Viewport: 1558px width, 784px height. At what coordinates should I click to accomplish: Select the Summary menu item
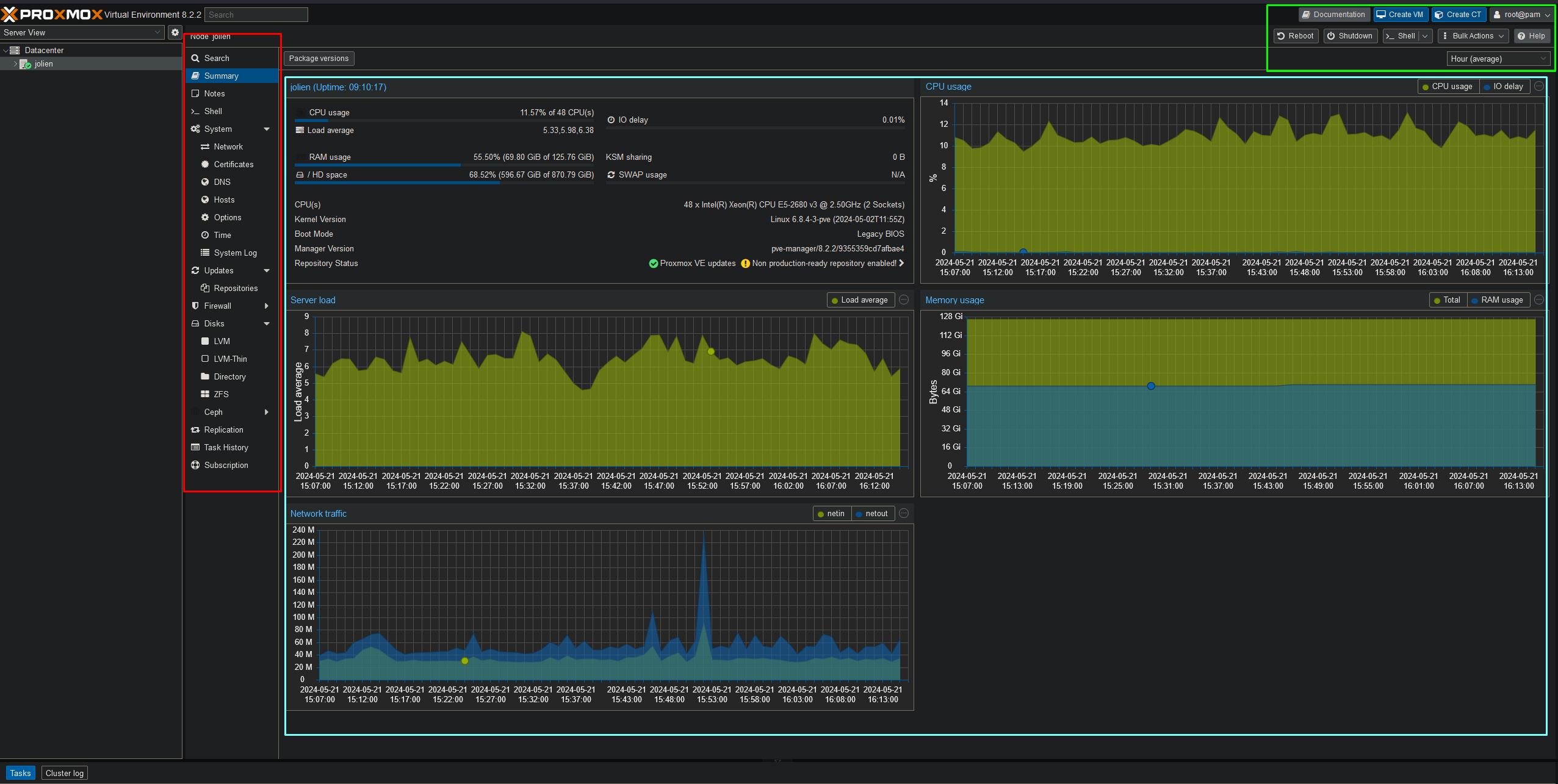(232, 76)
